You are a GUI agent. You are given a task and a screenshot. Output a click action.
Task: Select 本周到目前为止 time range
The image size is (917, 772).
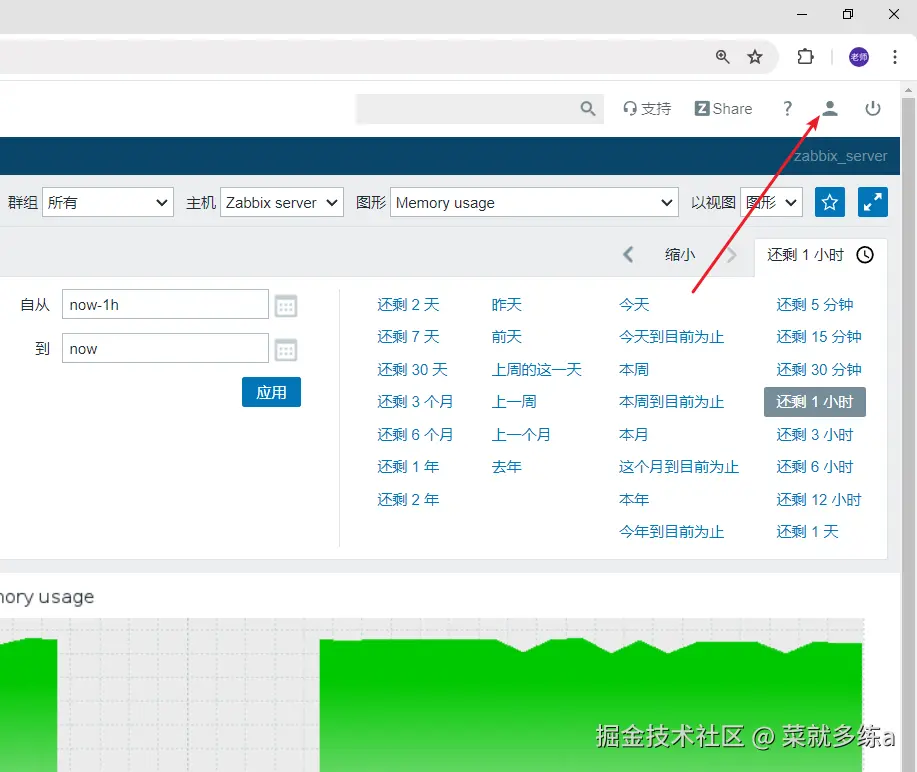(x=671, y=402)
